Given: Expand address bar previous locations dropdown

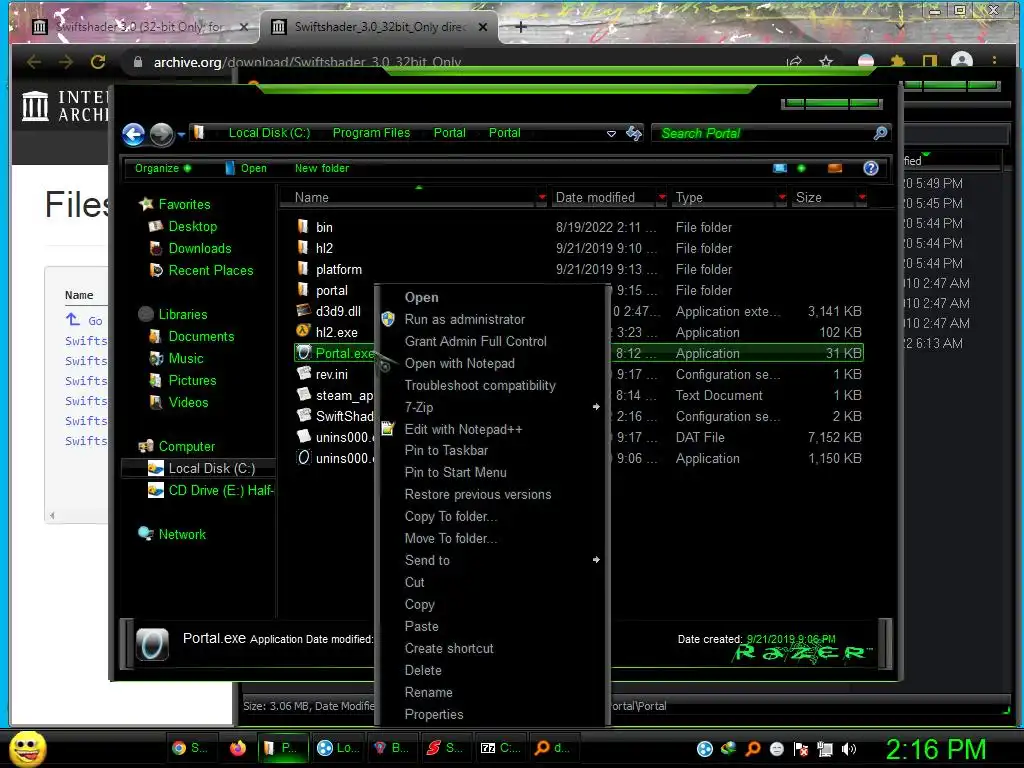Looking at the screenshot, I should pyautogui.click(x=611, y=133).
